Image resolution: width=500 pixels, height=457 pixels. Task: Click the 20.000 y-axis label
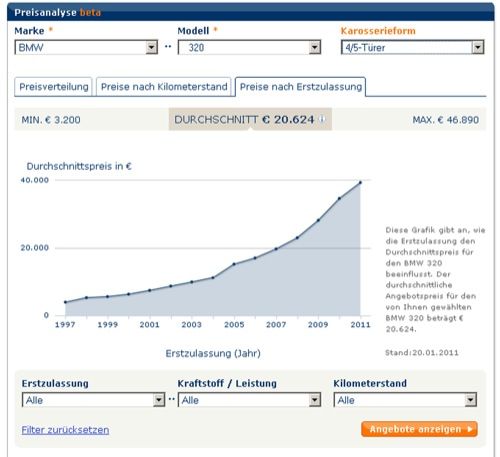click(x=35, y=248)
